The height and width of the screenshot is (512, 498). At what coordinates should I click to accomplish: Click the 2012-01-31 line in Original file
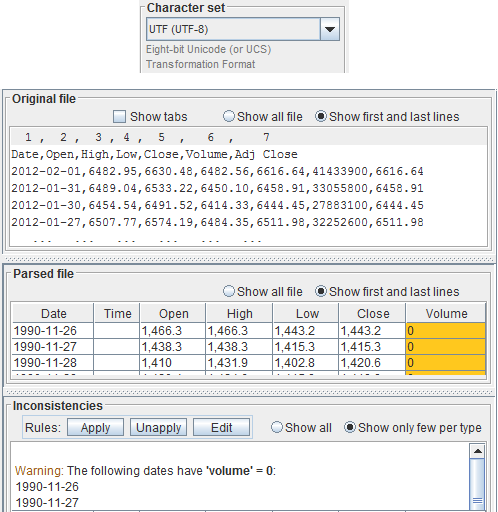coord(217,188)
